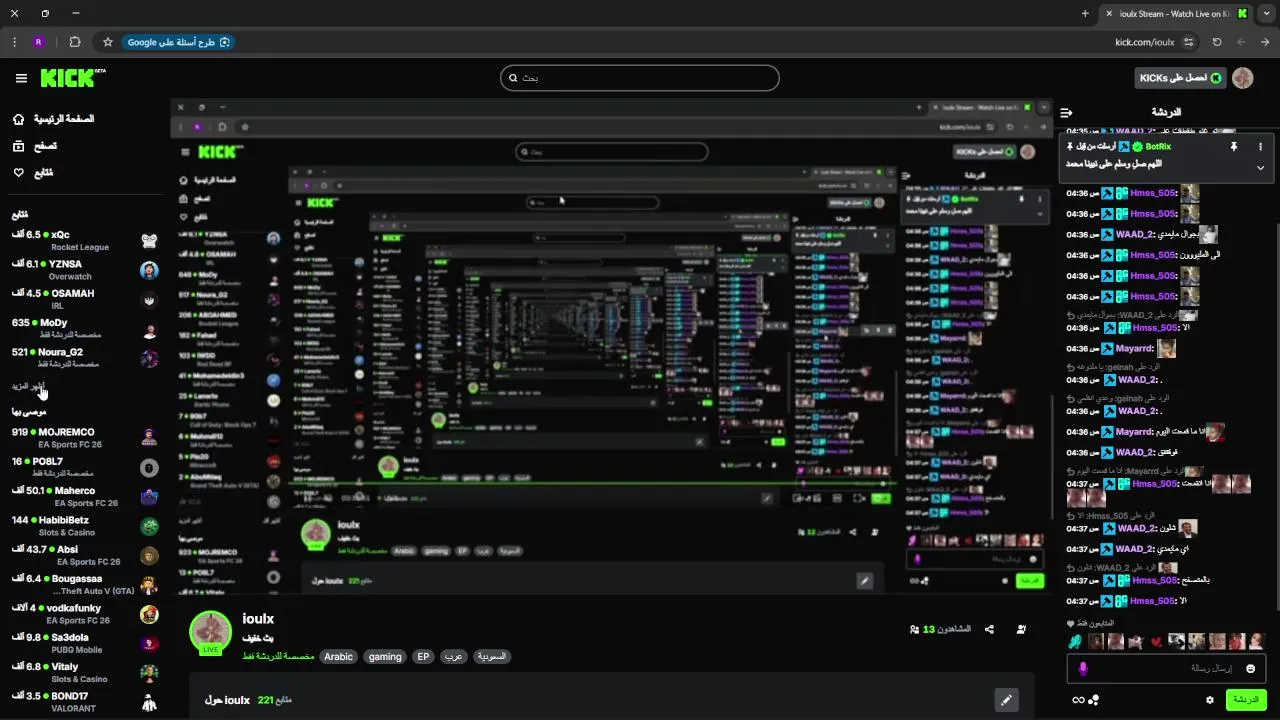Click the green slipper emote in quick emotes
The height and width of the screenshot is (720, 1280).
click(1075, 641)
